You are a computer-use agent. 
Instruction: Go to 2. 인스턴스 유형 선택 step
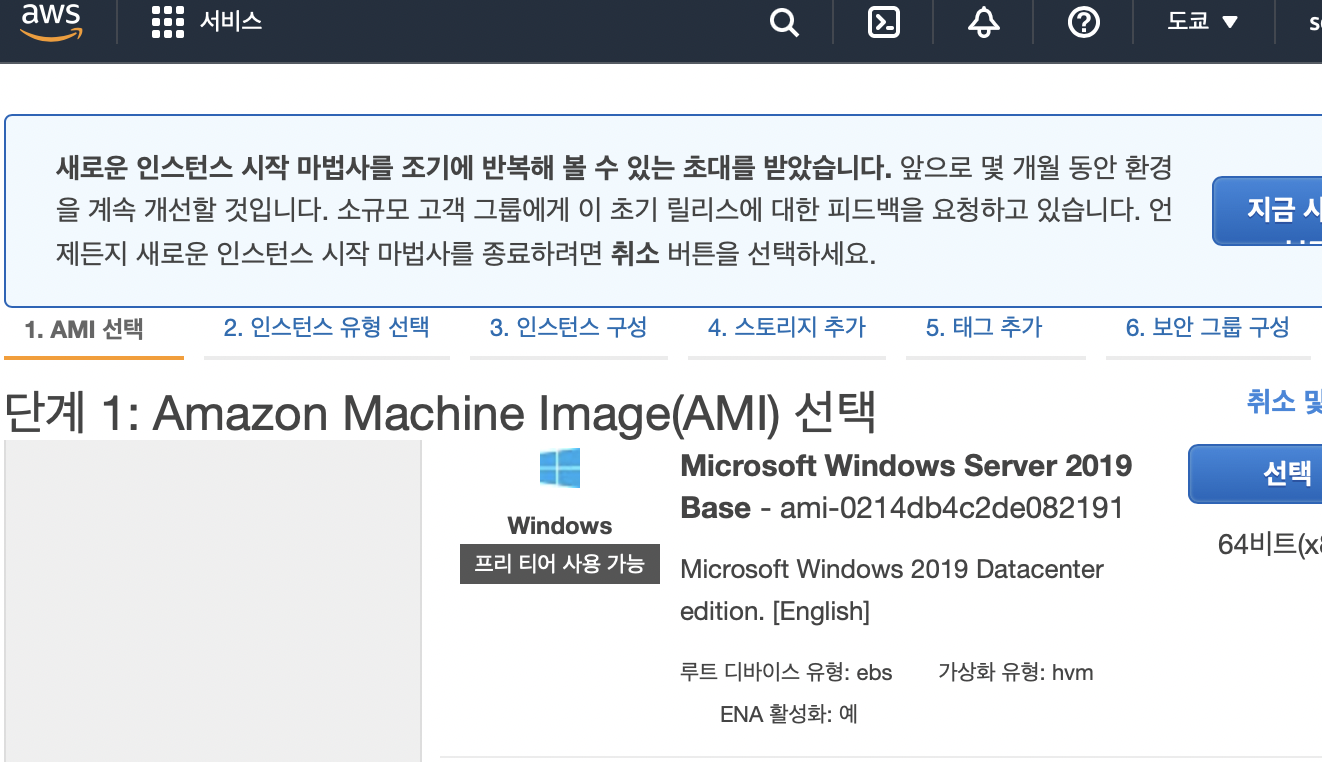pyautogui.click(x=327, y=327)
